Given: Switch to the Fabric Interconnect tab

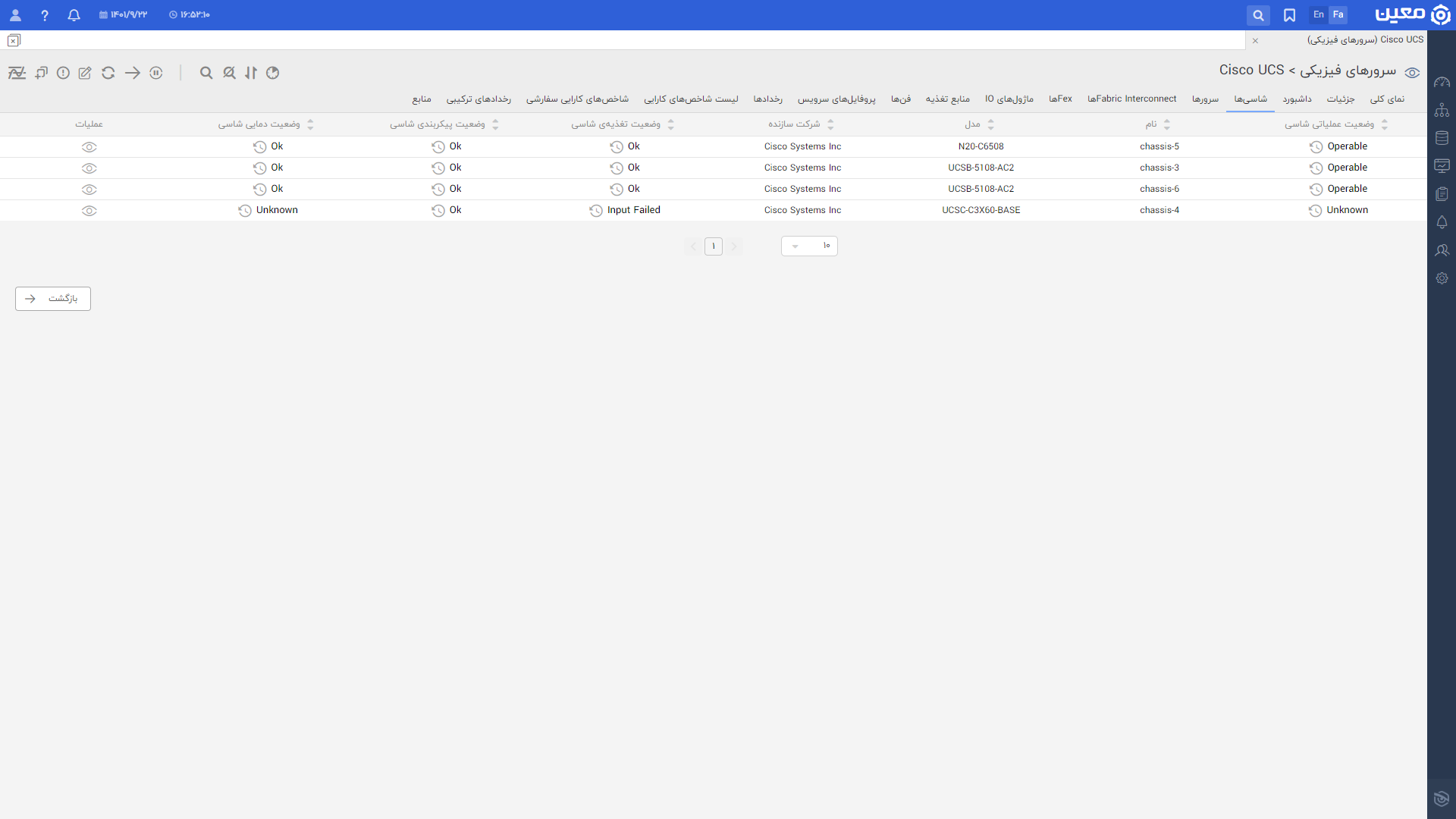Looking at the screenshot, I should click(x=1132, y=99).
